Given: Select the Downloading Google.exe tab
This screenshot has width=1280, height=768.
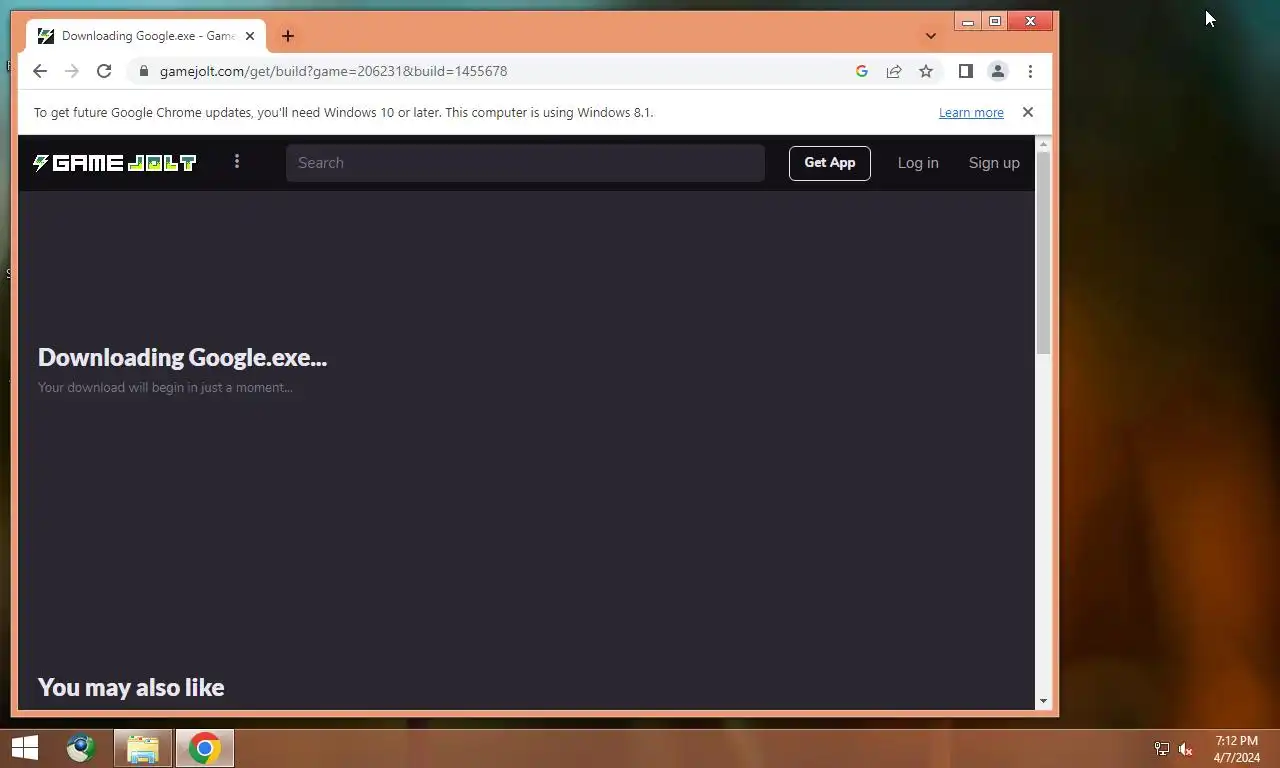Looking at the screenshot, I should 146,36.
